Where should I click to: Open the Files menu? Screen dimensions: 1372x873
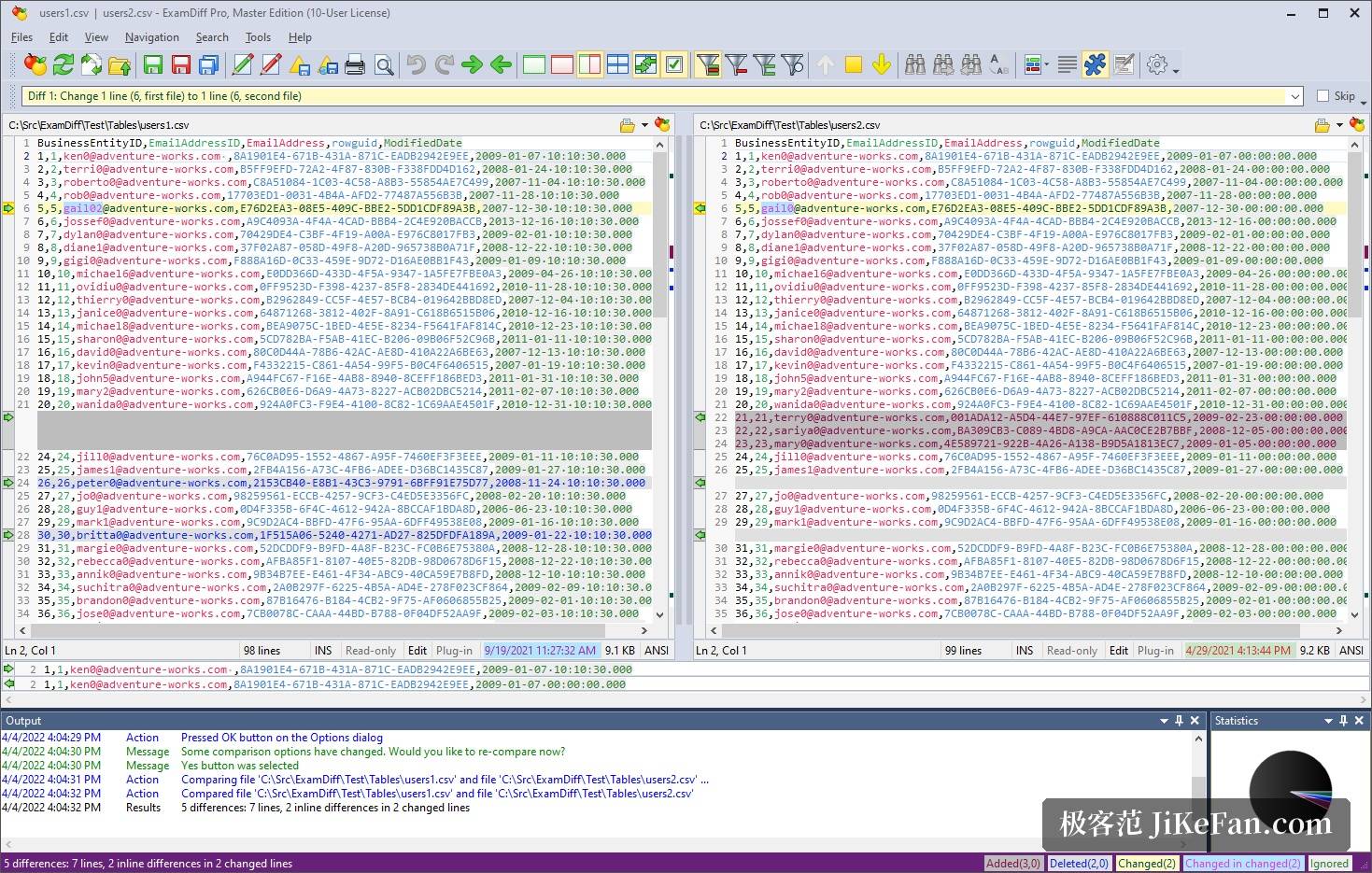(x=21, y=37)
